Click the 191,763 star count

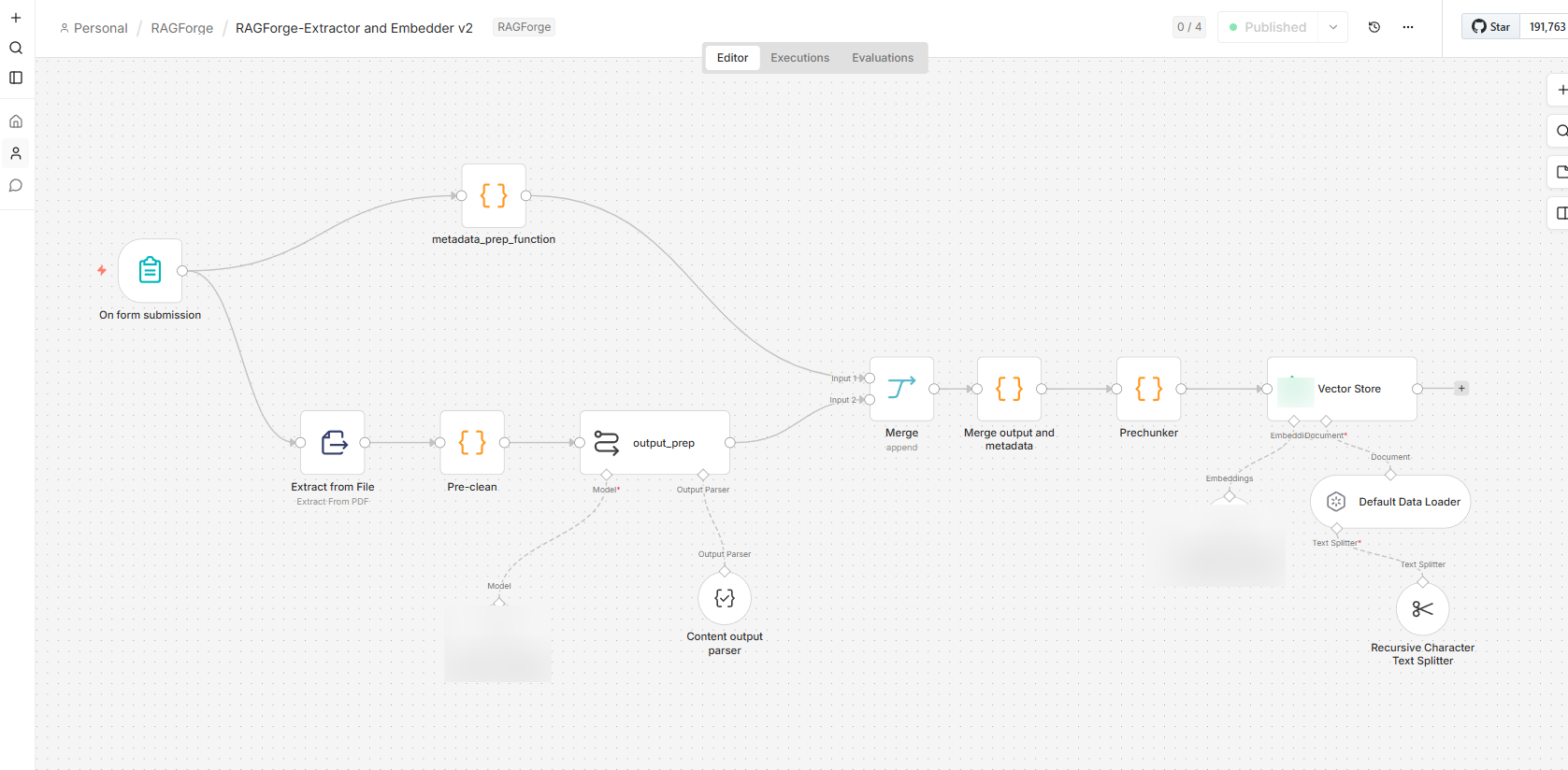tap(1546, 27)
